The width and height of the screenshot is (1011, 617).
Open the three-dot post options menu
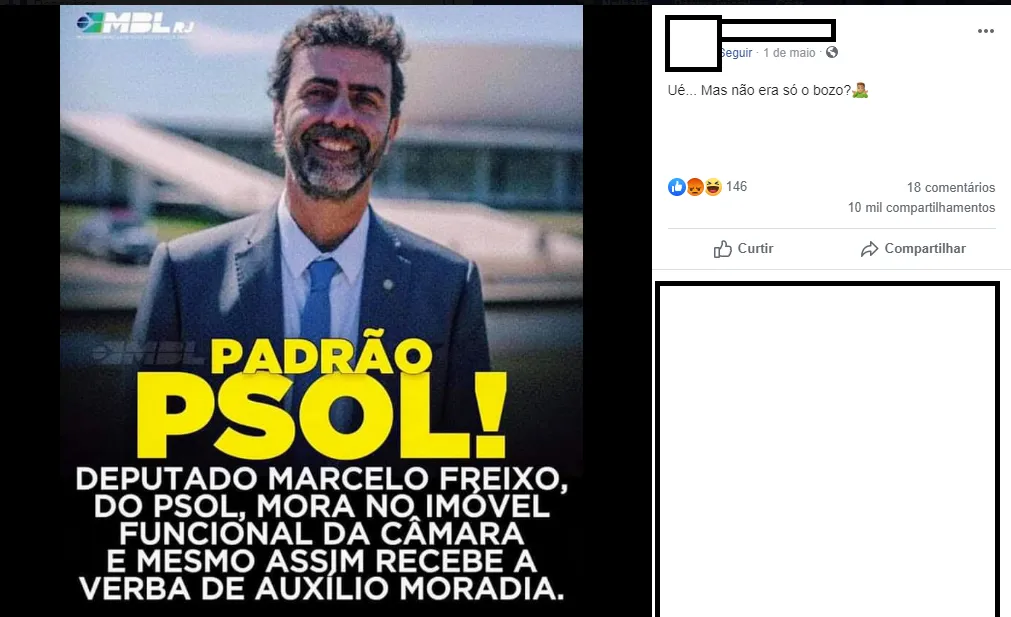tap(985, 31)
